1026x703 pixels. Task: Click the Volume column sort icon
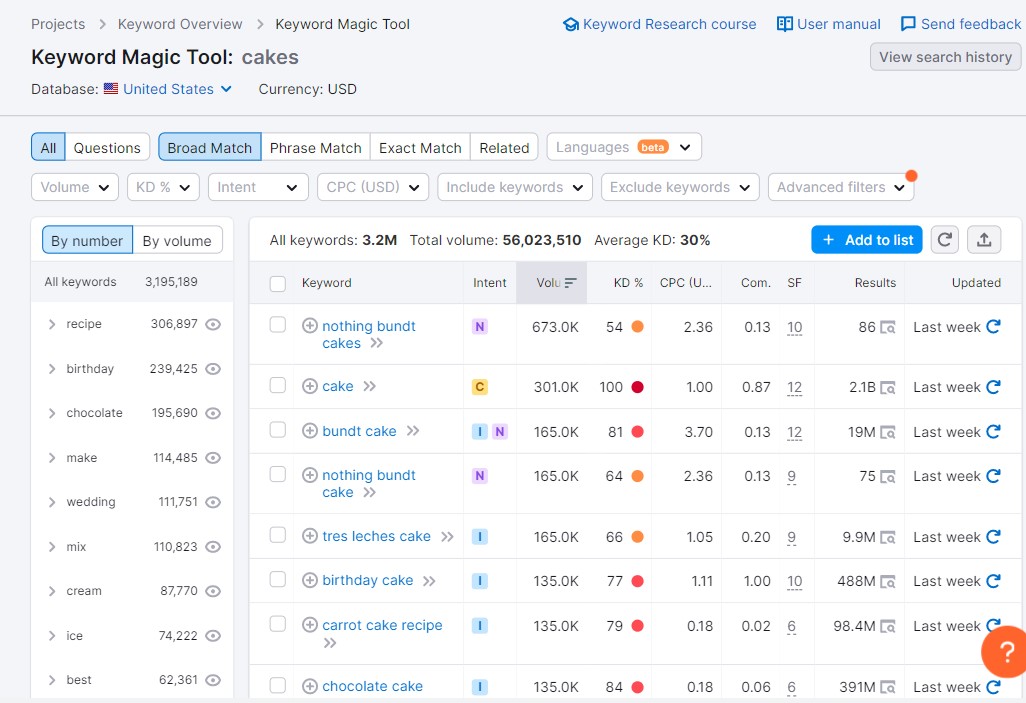click(x=570, y=283)
